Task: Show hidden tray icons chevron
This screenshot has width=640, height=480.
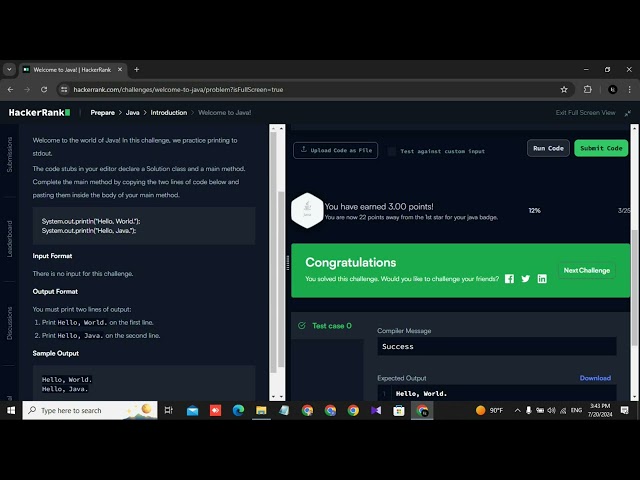Action: click(x=517, y=410)
